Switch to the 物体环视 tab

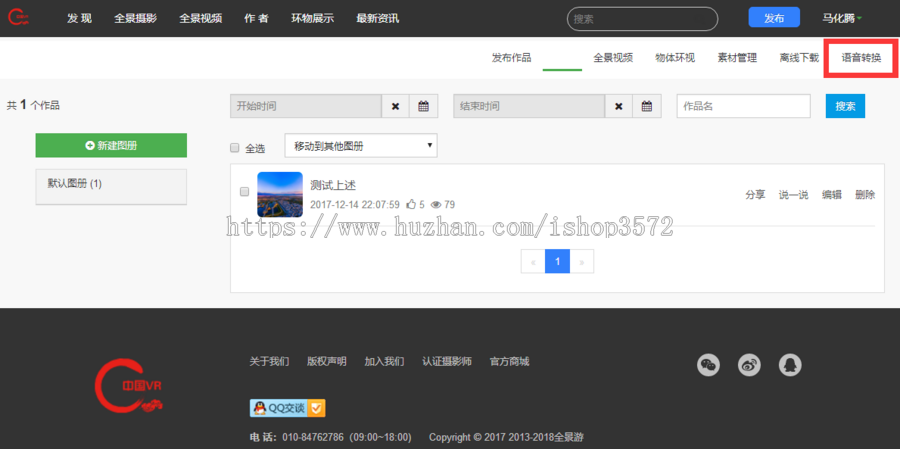(x=675, y=57)
